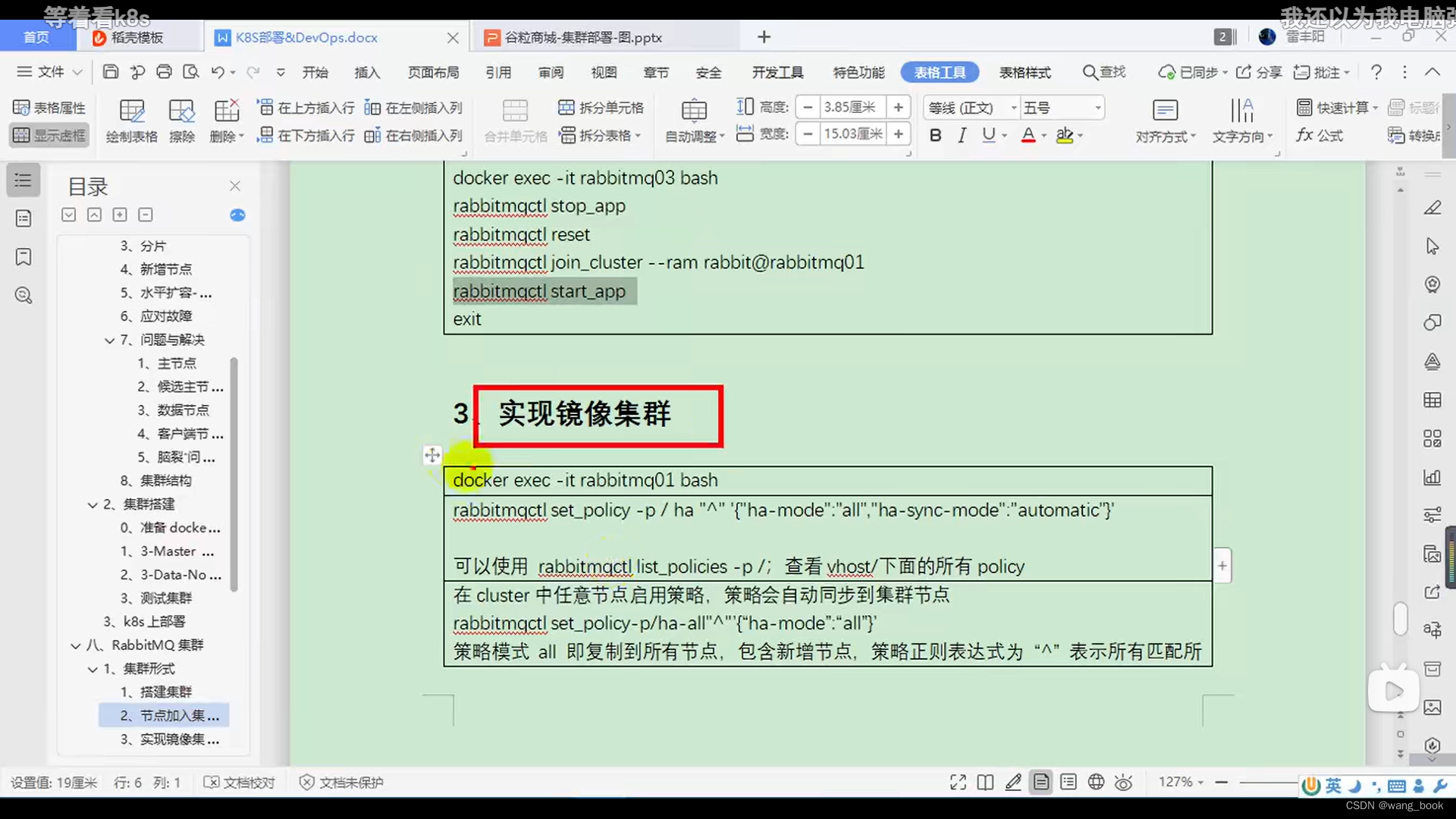Image resolution: width=1456 pixels, height=819 pixels.
Task: Click the zoom out minus button on the zoom slider
Action: [1221, 782]
